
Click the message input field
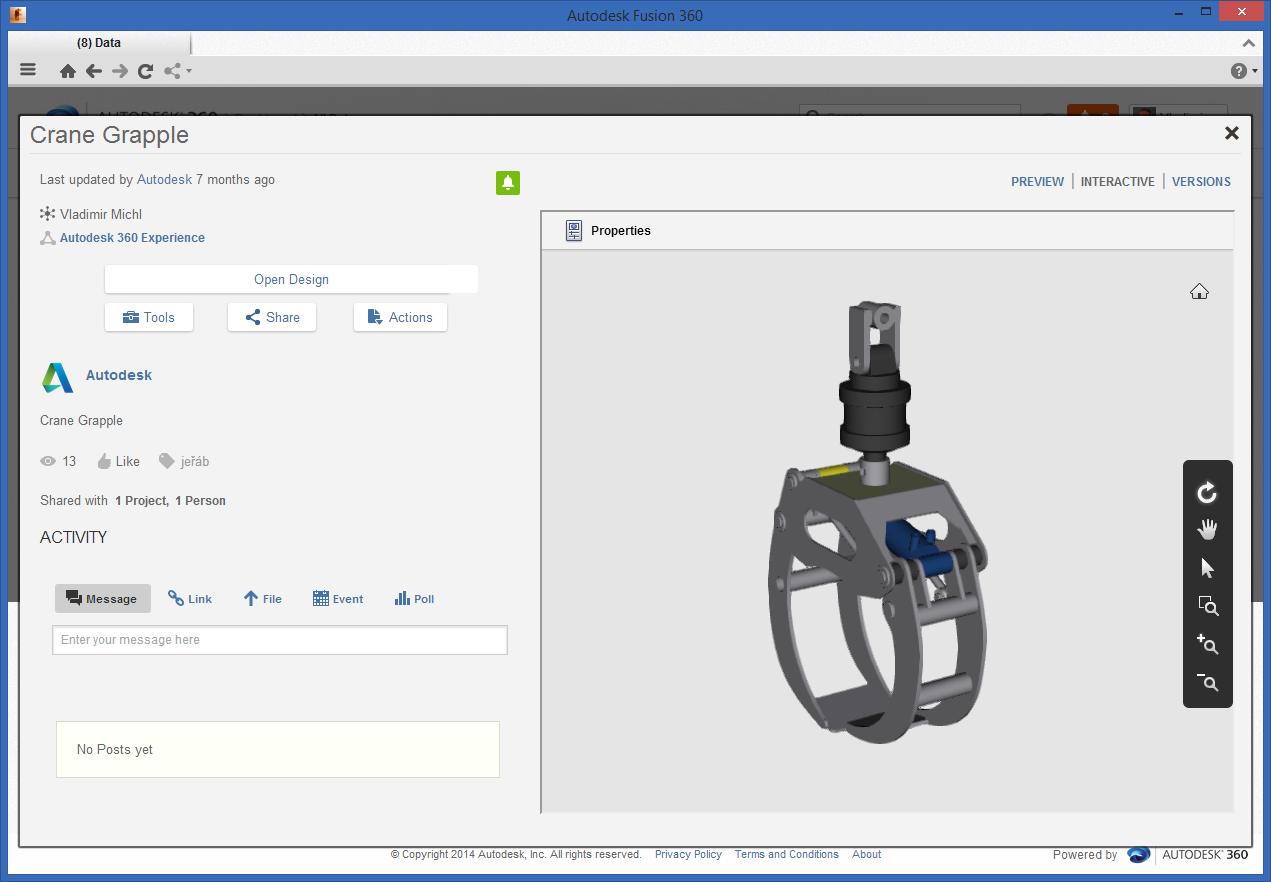tap(280, 640)
